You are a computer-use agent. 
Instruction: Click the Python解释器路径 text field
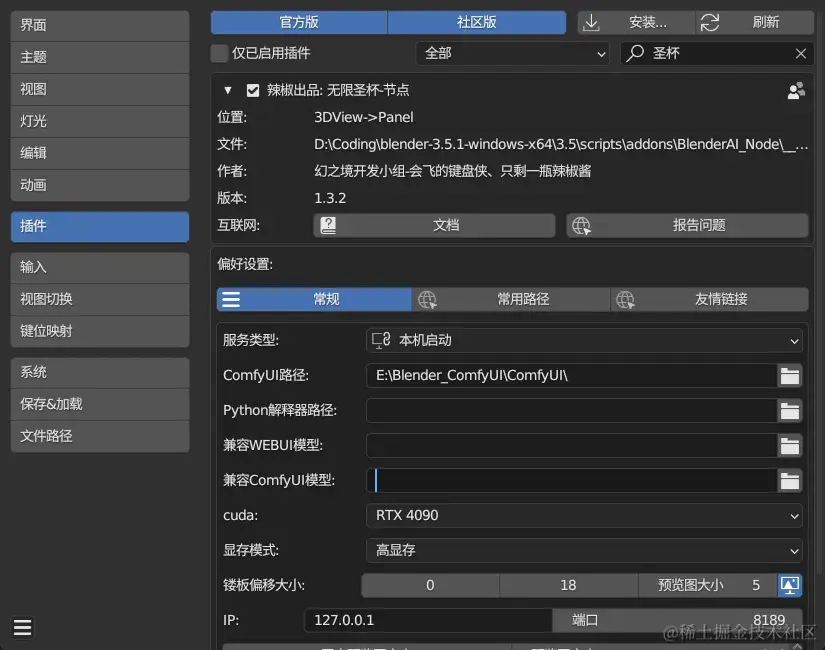571,411
